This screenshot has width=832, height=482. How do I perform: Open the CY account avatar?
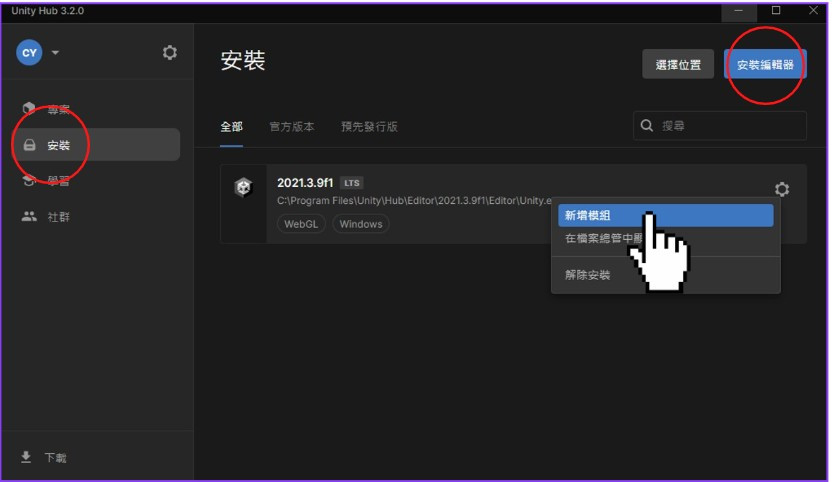[x=29, y=53]
